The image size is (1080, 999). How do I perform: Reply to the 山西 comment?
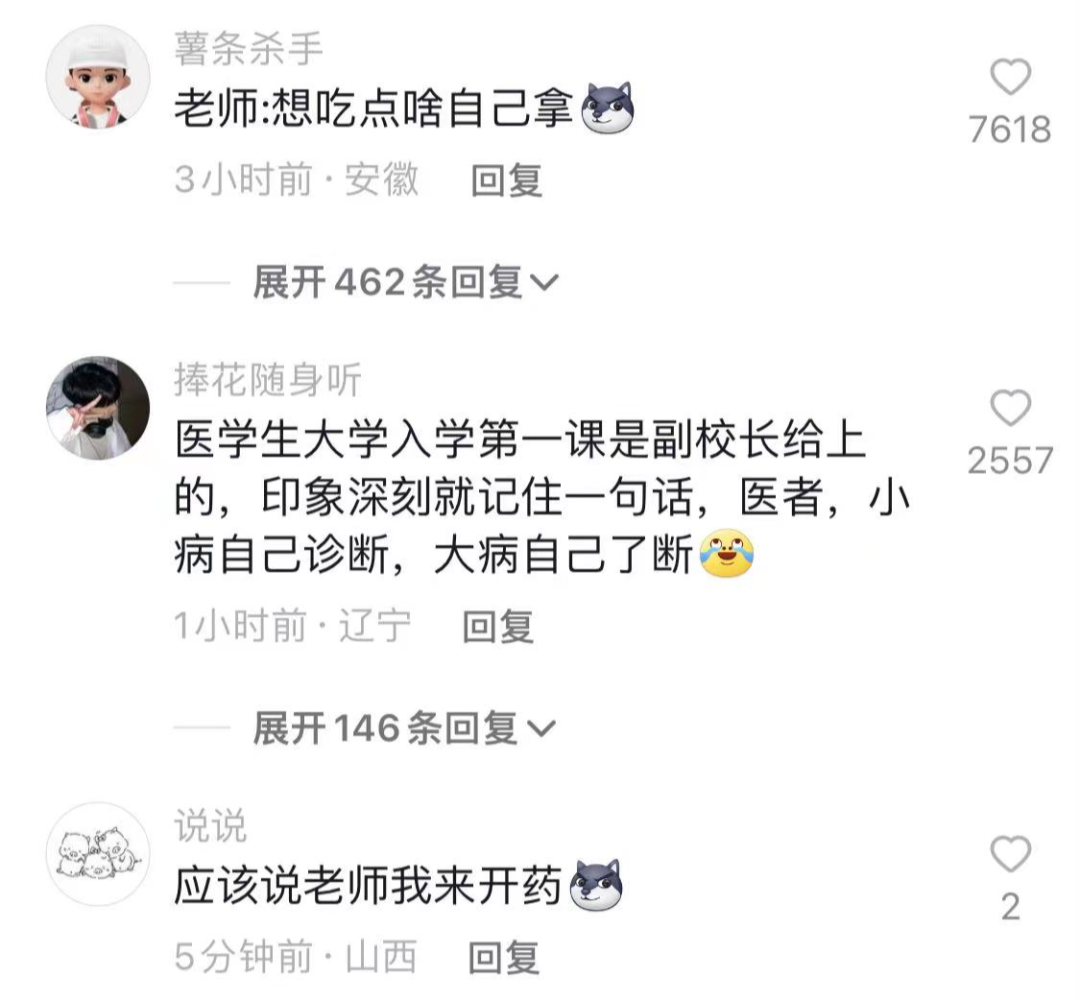(x=503, y=958)
